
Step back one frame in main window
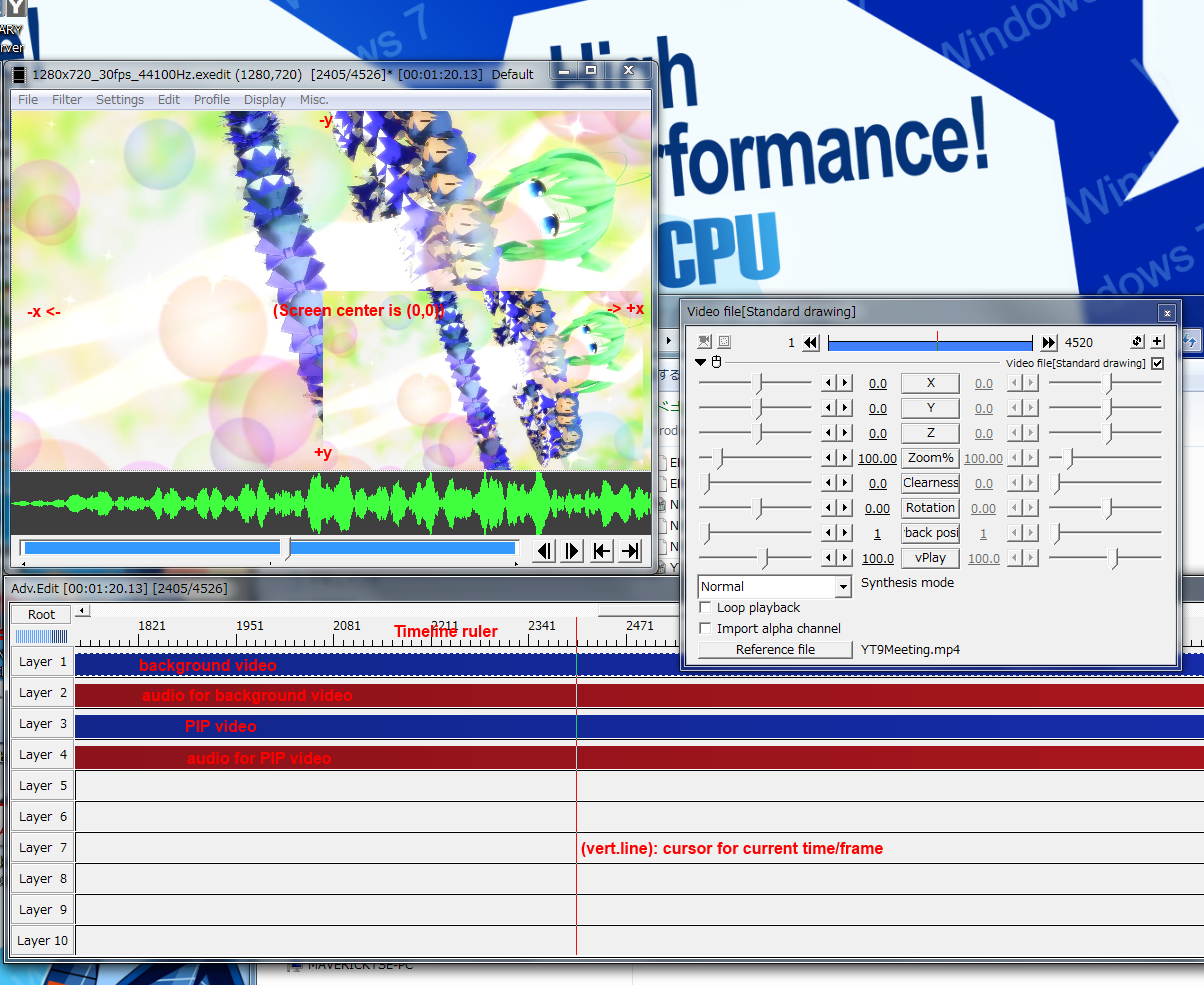pos(544,551)
